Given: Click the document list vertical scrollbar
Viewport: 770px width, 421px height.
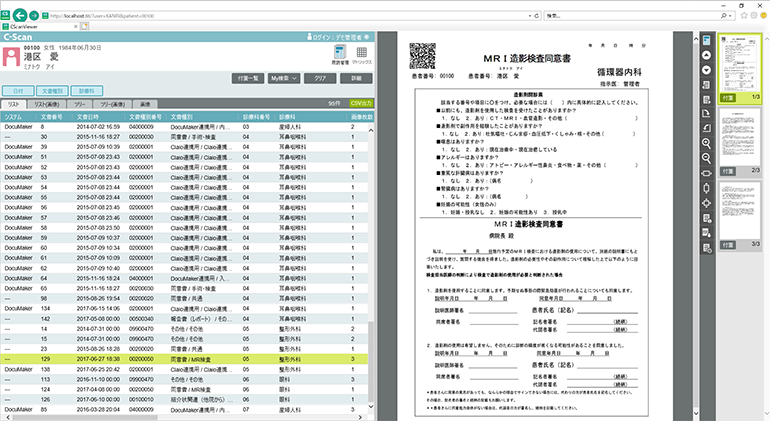Looking at the screenshot, I should (371, 361).
